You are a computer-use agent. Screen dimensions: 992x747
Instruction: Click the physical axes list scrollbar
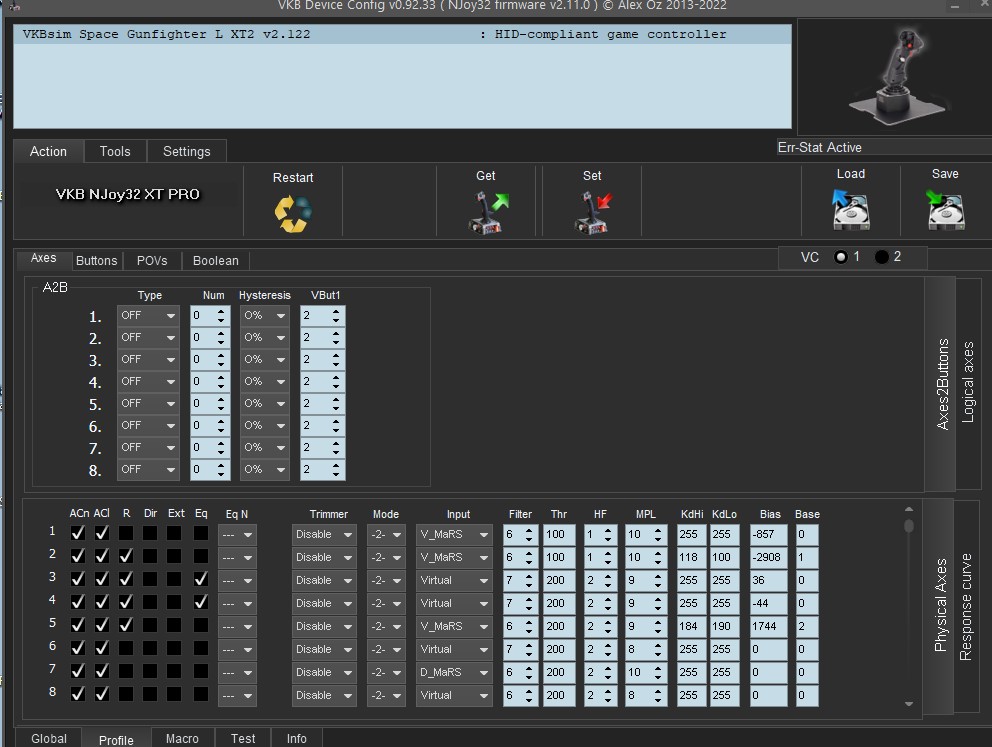pyautogui.click(x=909, y=606)
